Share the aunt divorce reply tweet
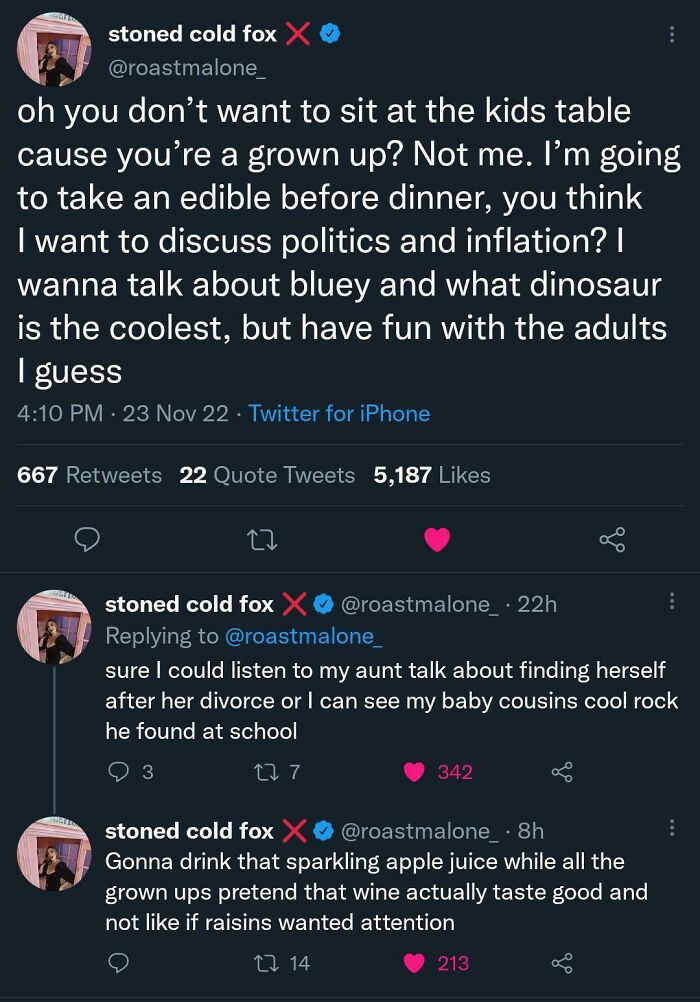Screen dimensions: 700x1002 [x=560, y=772]
